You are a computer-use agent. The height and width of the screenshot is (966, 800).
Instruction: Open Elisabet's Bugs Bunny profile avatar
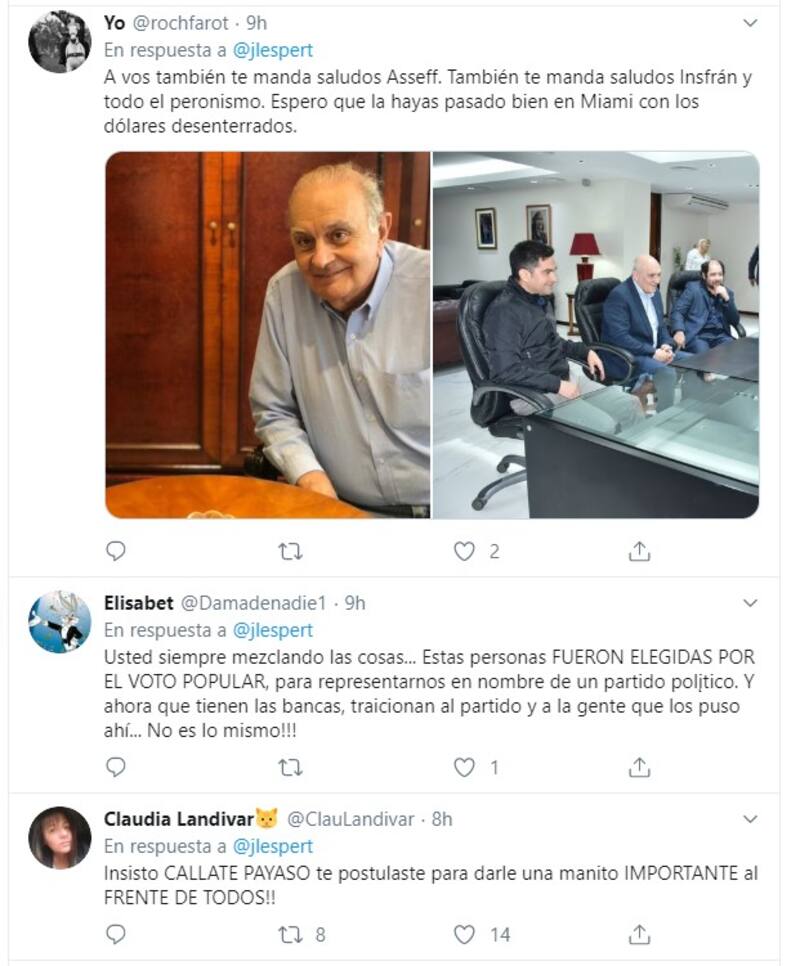tap(60, 622)
